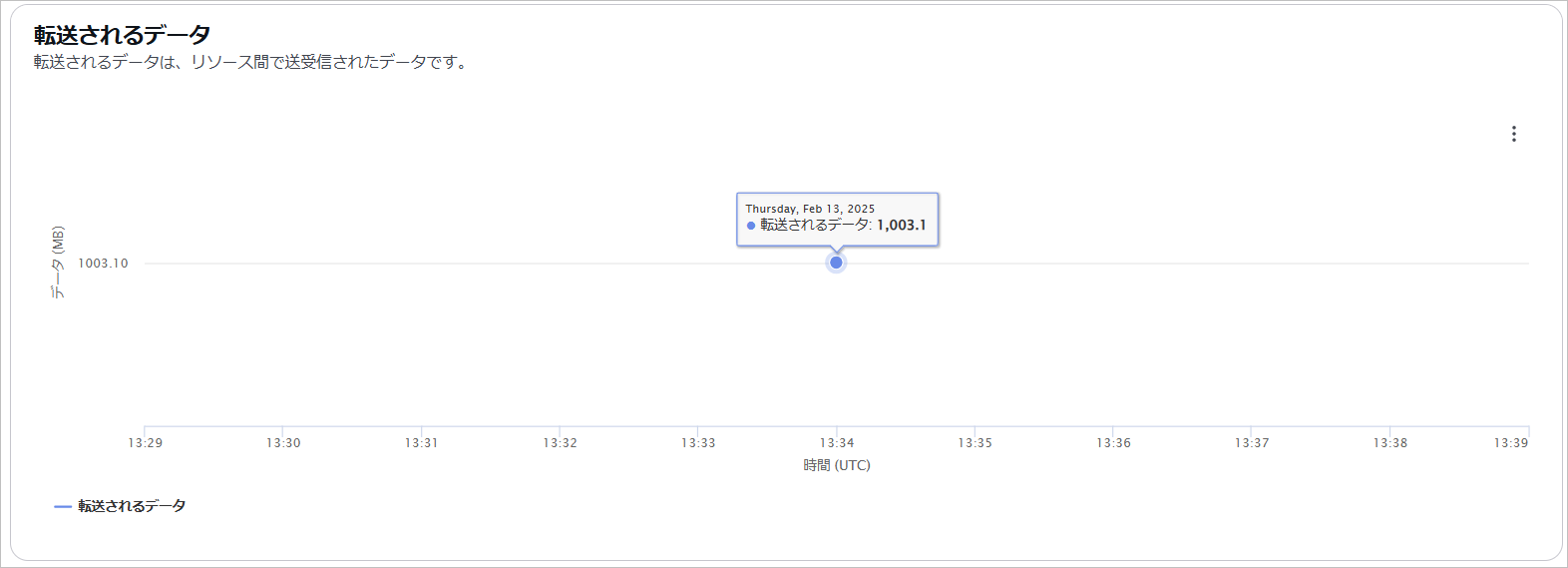
Task: Click the blue legend line swatch
Action: coord(63,507)
